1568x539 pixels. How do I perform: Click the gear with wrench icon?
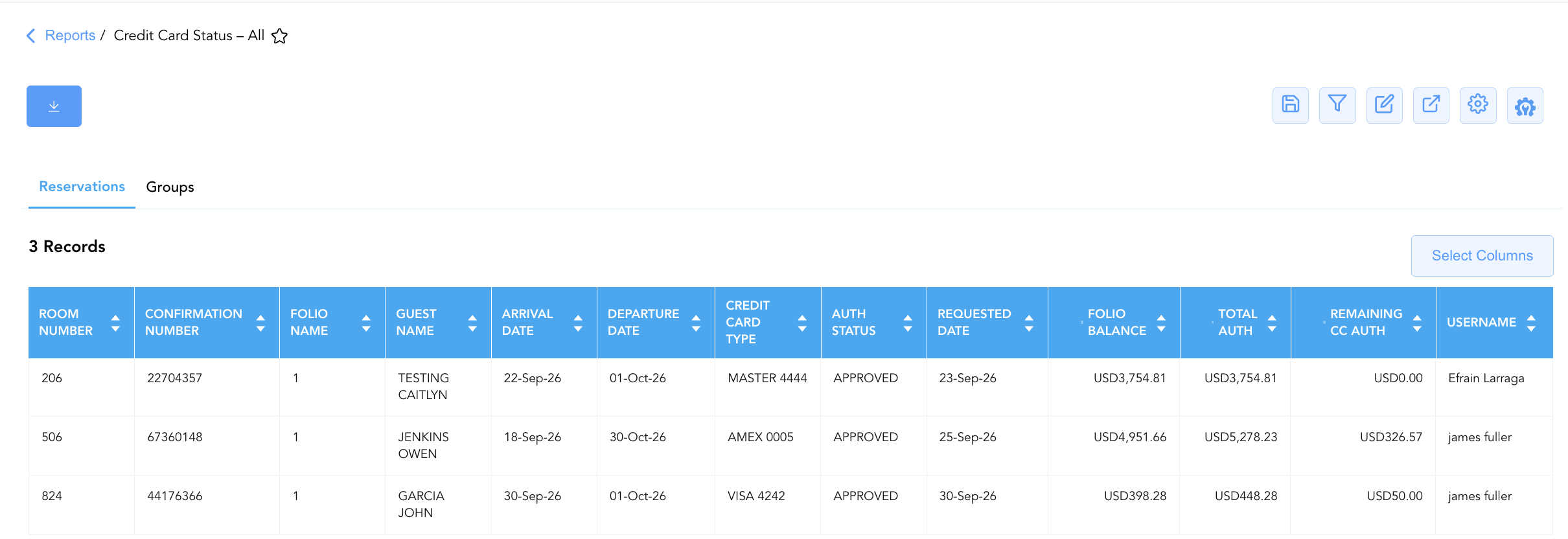[x=1525, y=105]
